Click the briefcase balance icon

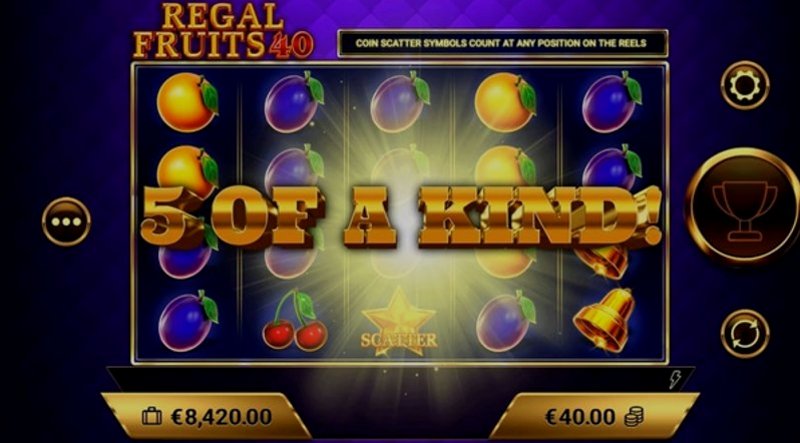(152, 417)
